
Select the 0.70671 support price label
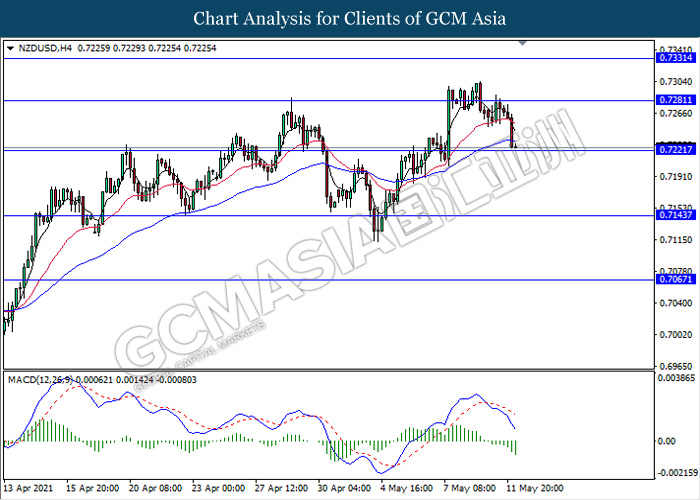click(x=676, y=279)
